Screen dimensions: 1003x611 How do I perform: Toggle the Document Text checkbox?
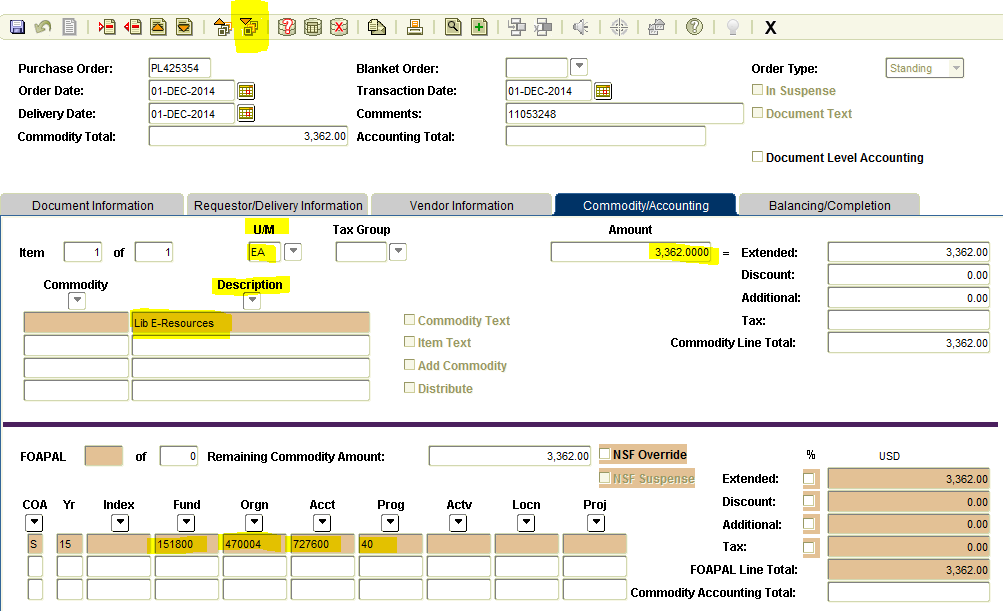(x=757, y=113)
